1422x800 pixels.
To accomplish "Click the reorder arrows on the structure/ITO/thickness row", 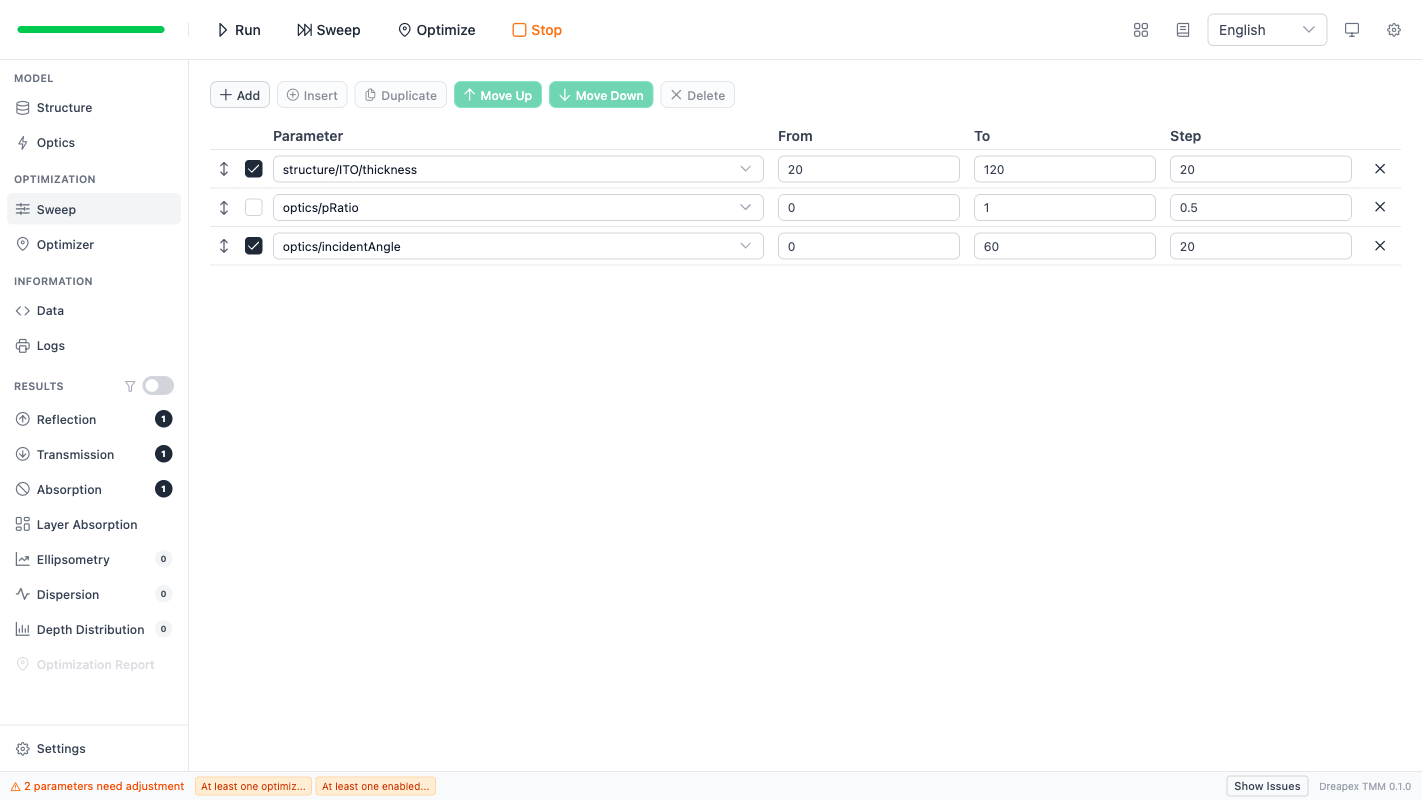I will [x=224, y=169].
